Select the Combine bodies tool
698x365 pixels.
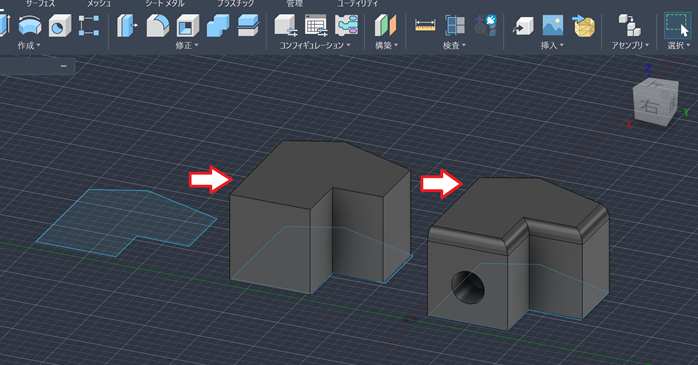pos(218,25)
